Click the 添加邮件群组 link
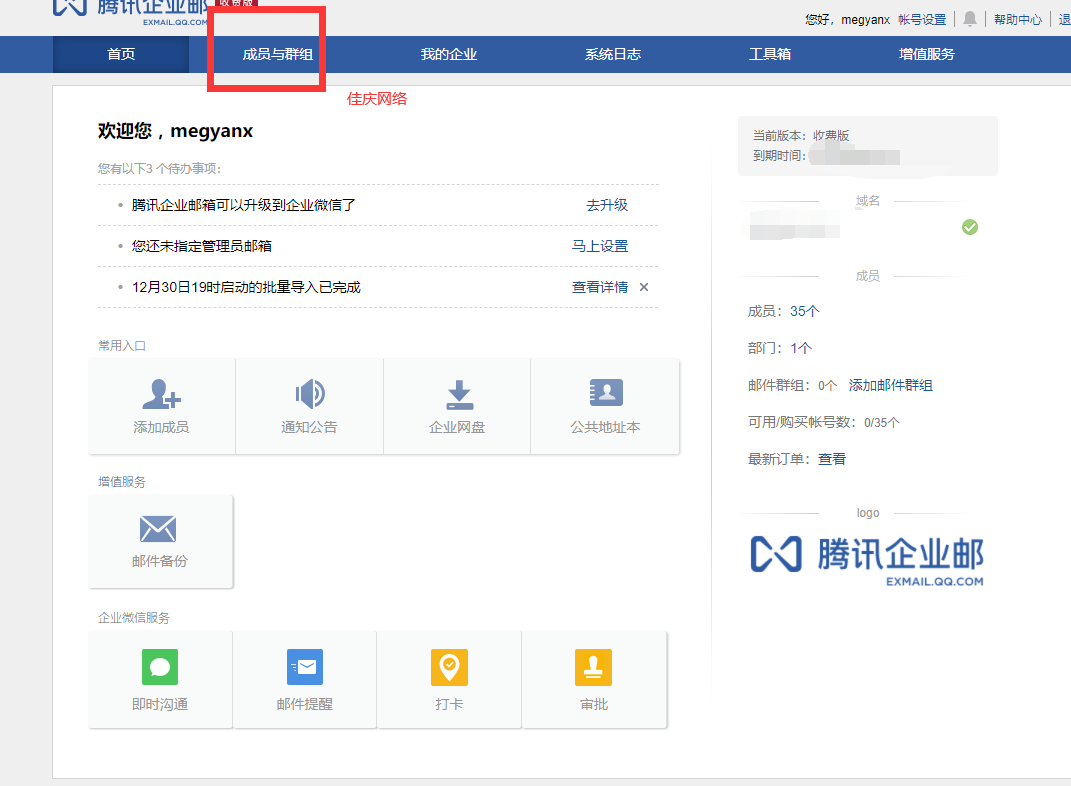The width and height of the screenshot is (1071, 786). tap(891, 385)
